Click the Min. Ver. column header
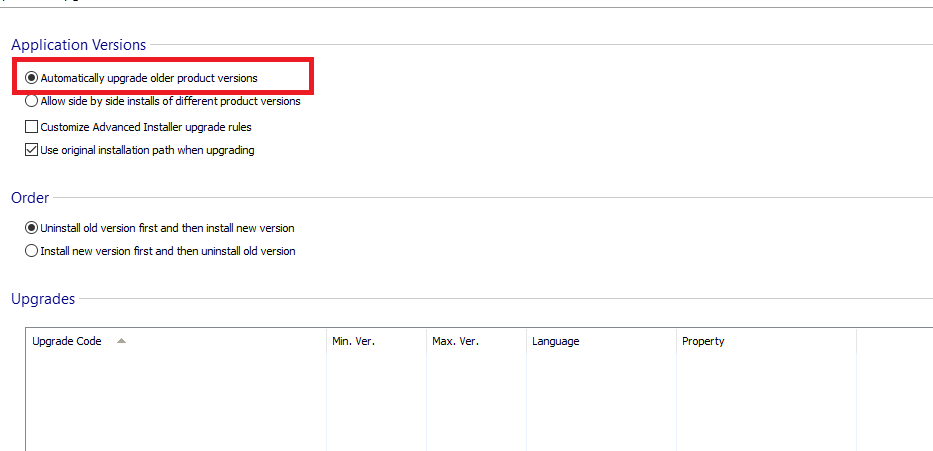 click(353, 341)
